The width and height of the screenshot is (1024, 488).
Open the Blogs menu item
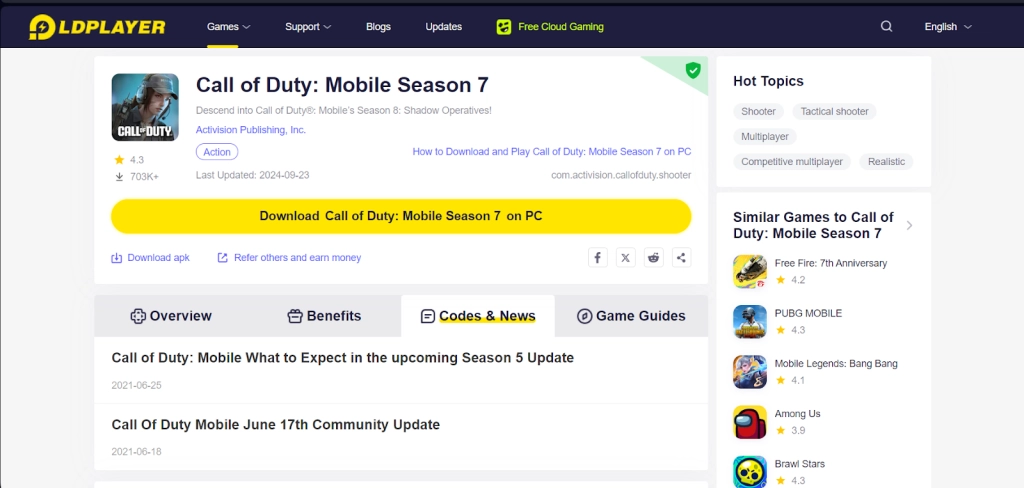point(378,27)
